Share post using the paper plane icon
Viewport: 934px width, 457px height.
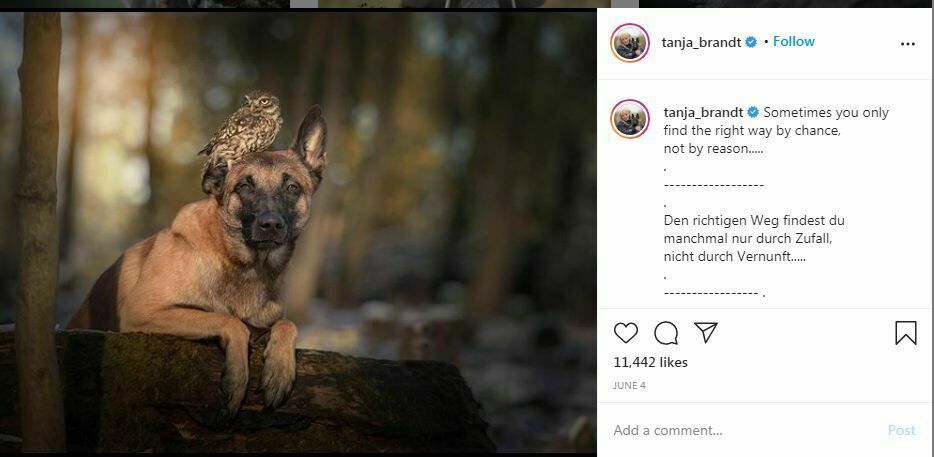click(706, 333)
